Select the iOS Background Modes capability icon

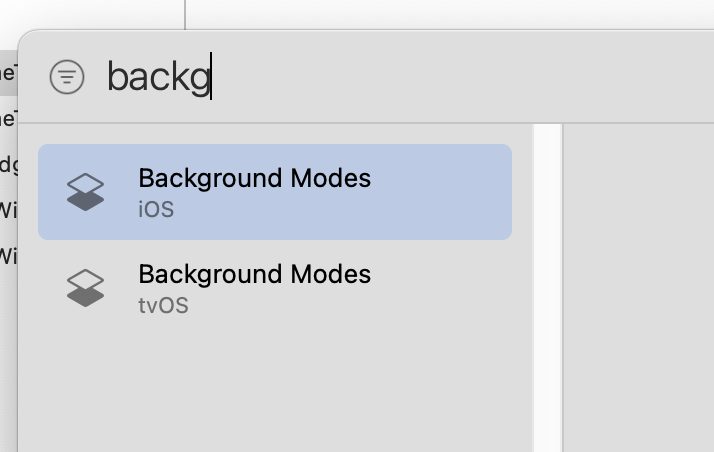[x=86, y=192]
